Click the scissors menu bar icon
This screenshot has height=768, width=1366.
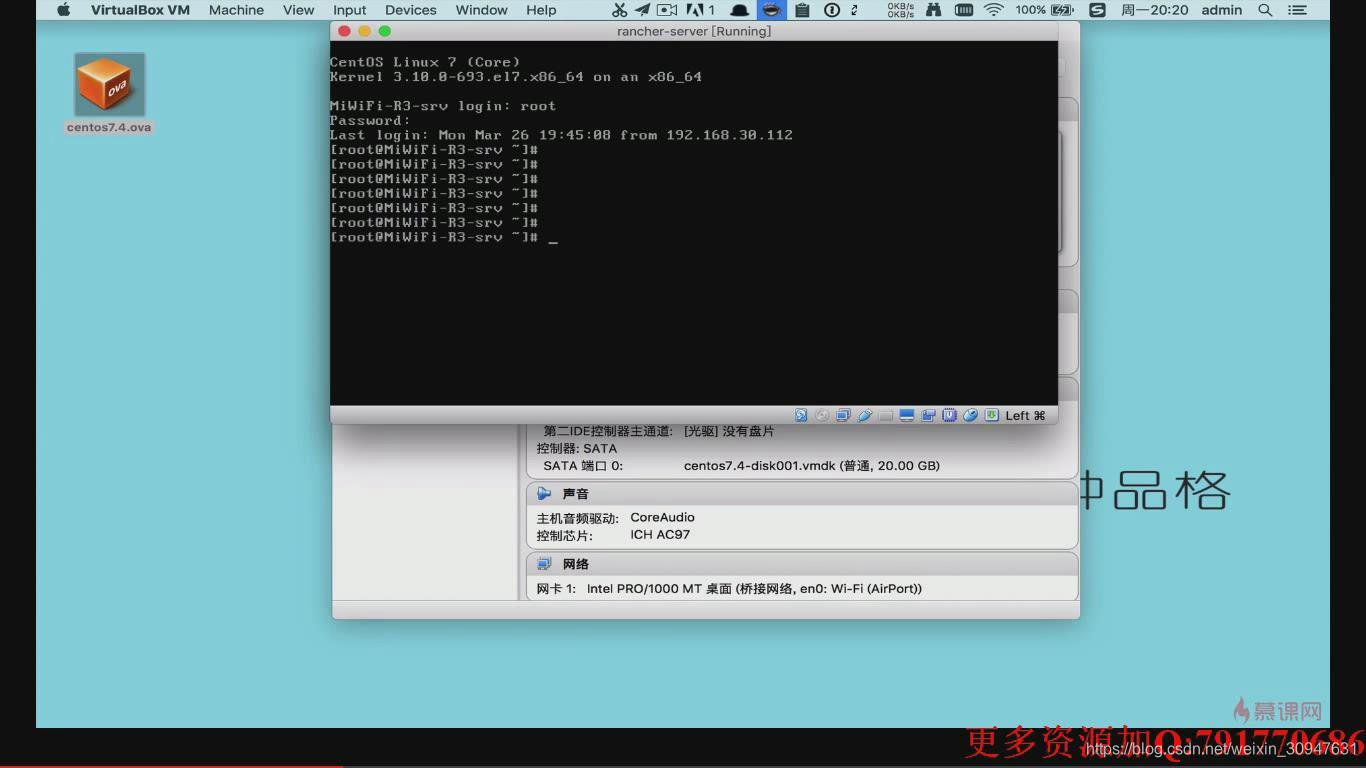click(x=619, y=10)
